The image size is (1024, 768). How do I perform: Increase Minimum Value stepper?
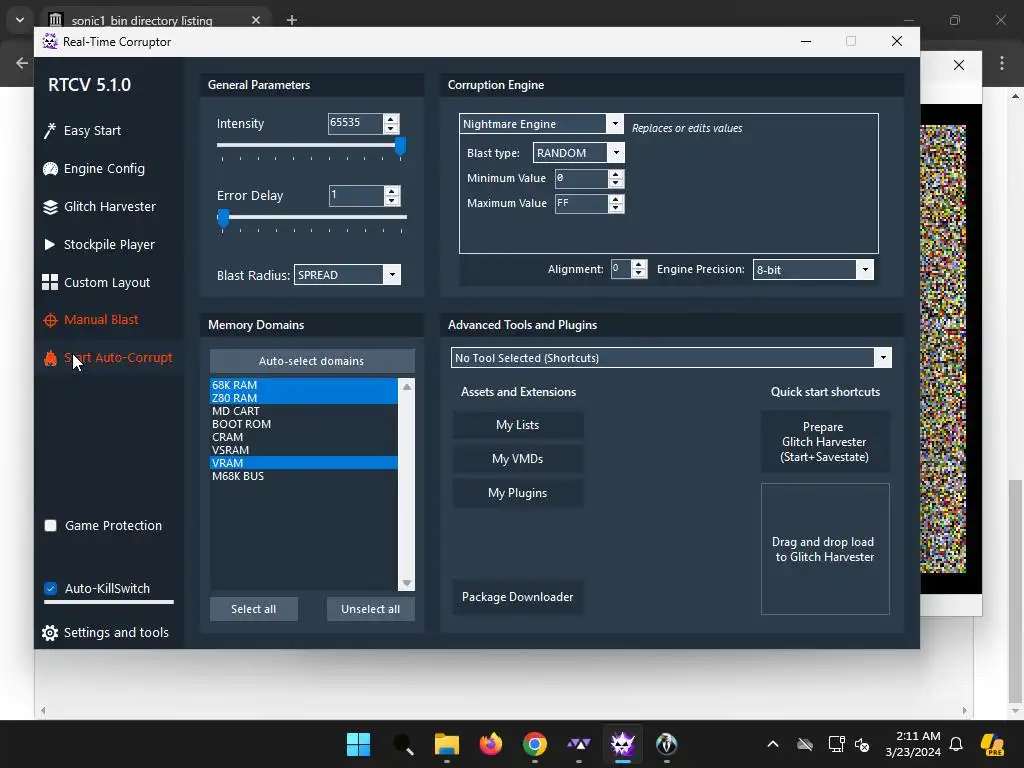point(616,174)
